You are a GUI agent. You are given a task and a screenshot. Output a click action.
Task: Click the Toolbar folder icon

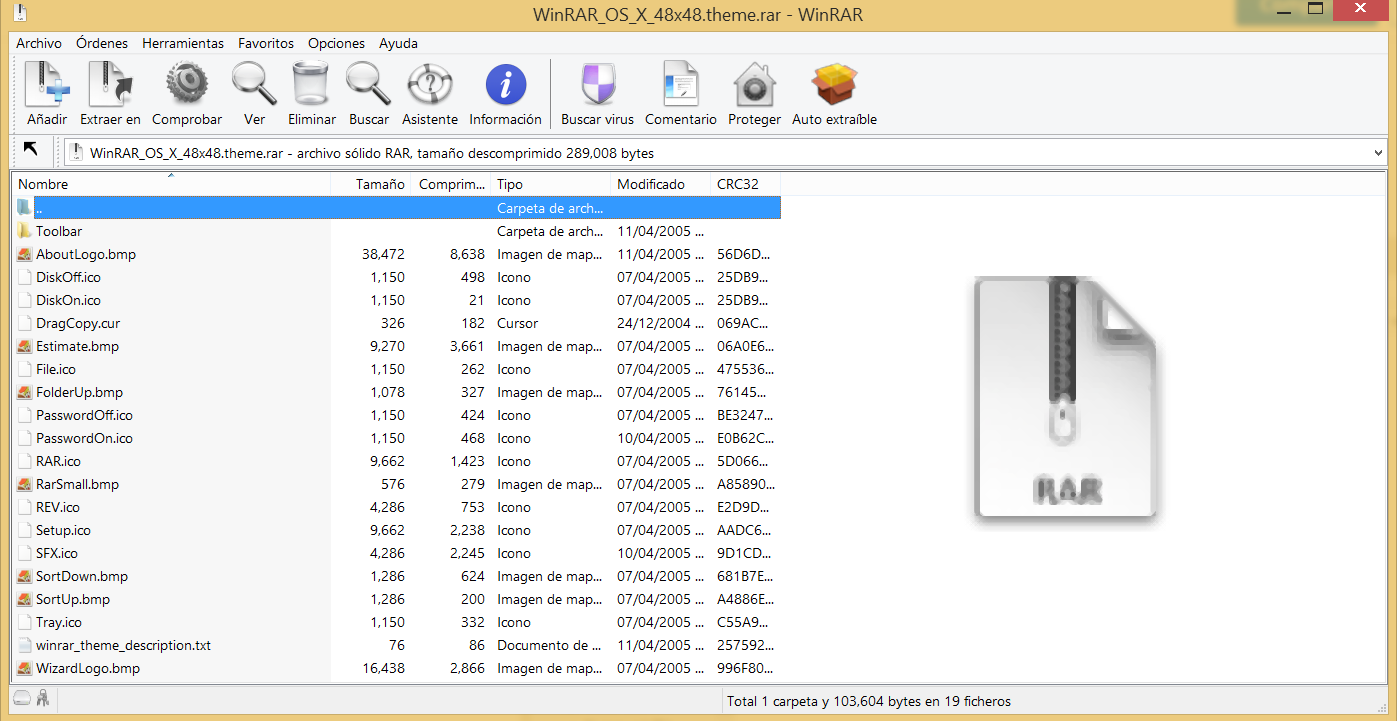click(x=25, y=231)
